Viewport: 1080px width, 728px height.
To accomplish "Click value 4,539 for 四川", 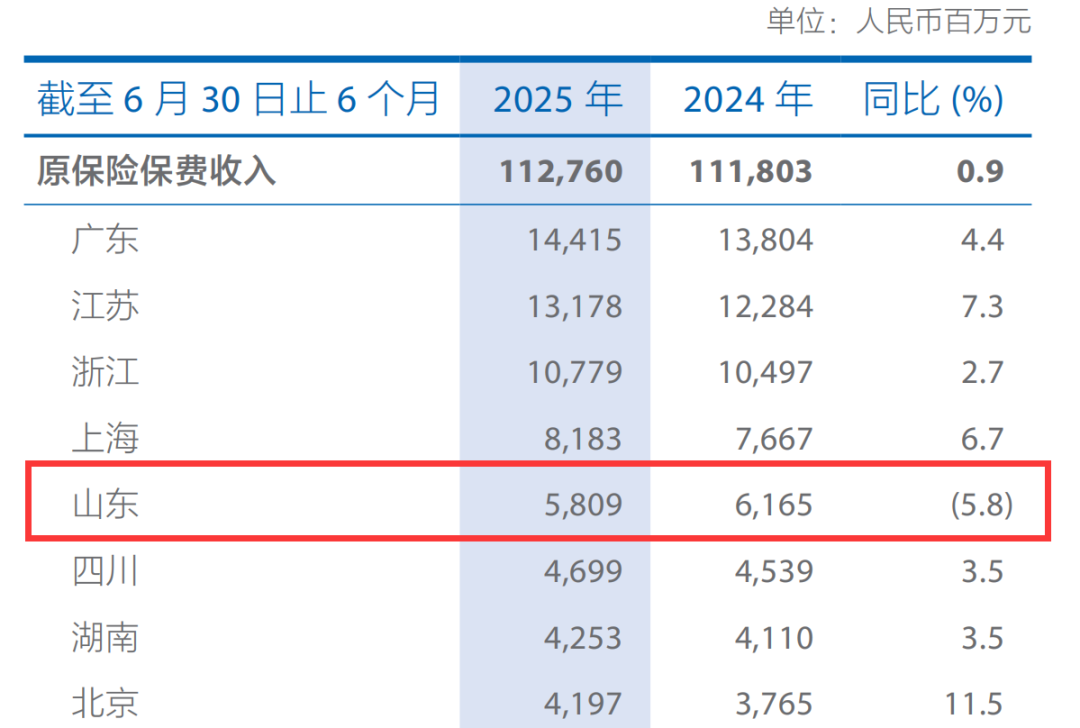I will [x=773, y=571].
